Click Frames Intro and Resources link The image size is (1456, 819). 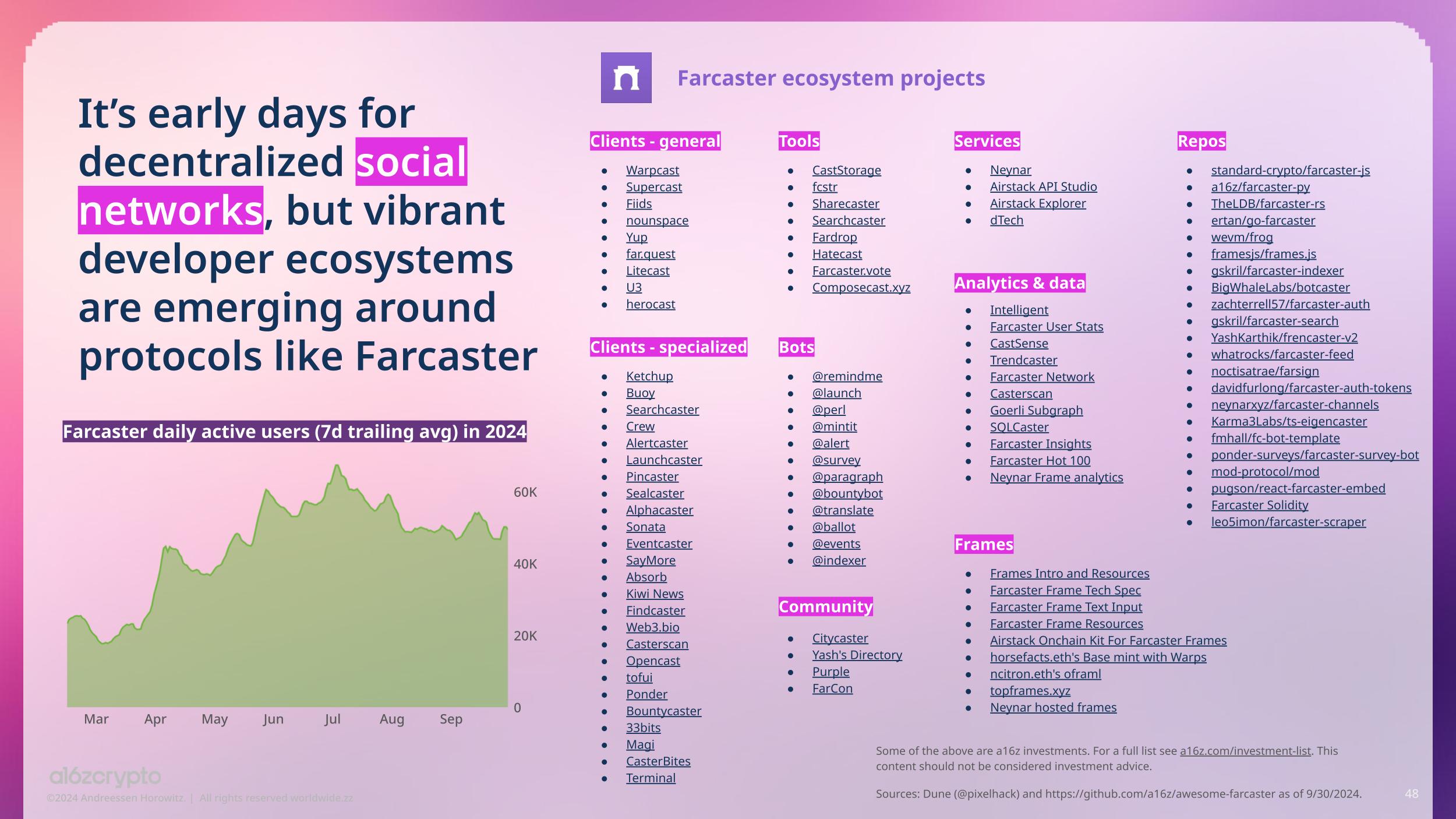click(x=1069, y=574)
